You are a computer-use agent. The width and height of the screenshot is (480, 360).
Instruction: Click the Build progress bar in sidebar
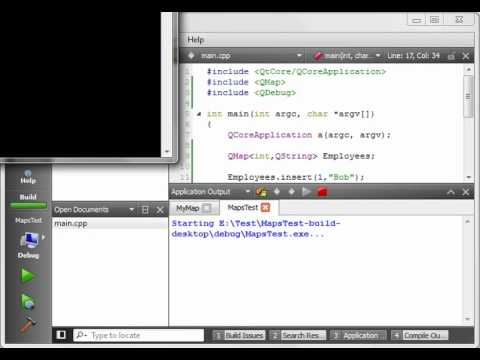point(28,205)
